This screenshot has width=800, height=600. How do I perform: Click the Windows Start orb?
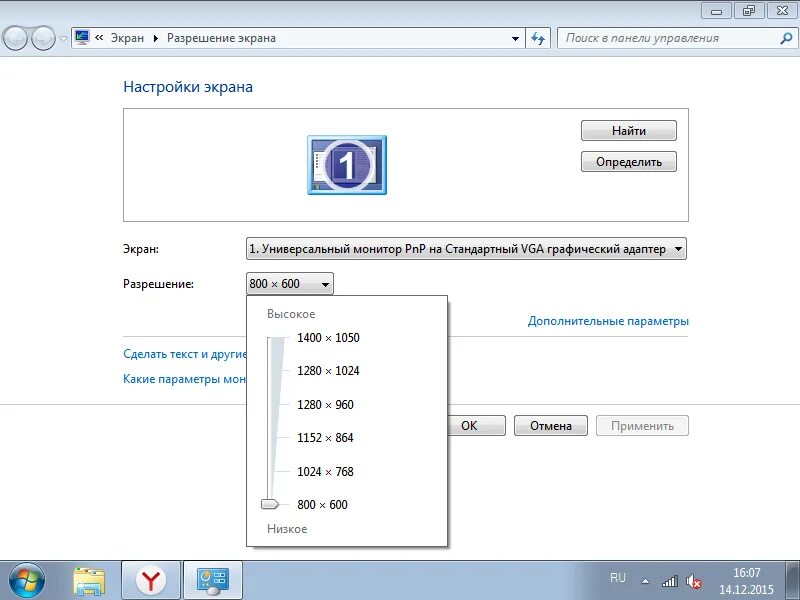click(27, 581)
